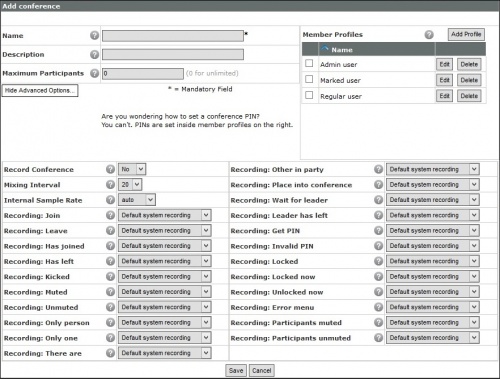Delete the Regular user profile
Viewport: 500px width, 379px height.
[469, 96]
